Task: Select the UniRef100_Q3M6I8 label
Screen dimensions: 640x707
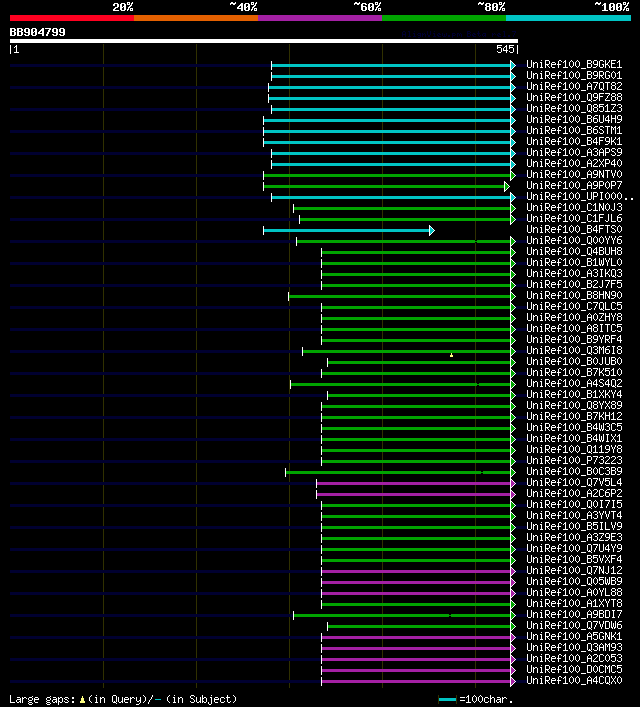Action: tap(574, 350)
